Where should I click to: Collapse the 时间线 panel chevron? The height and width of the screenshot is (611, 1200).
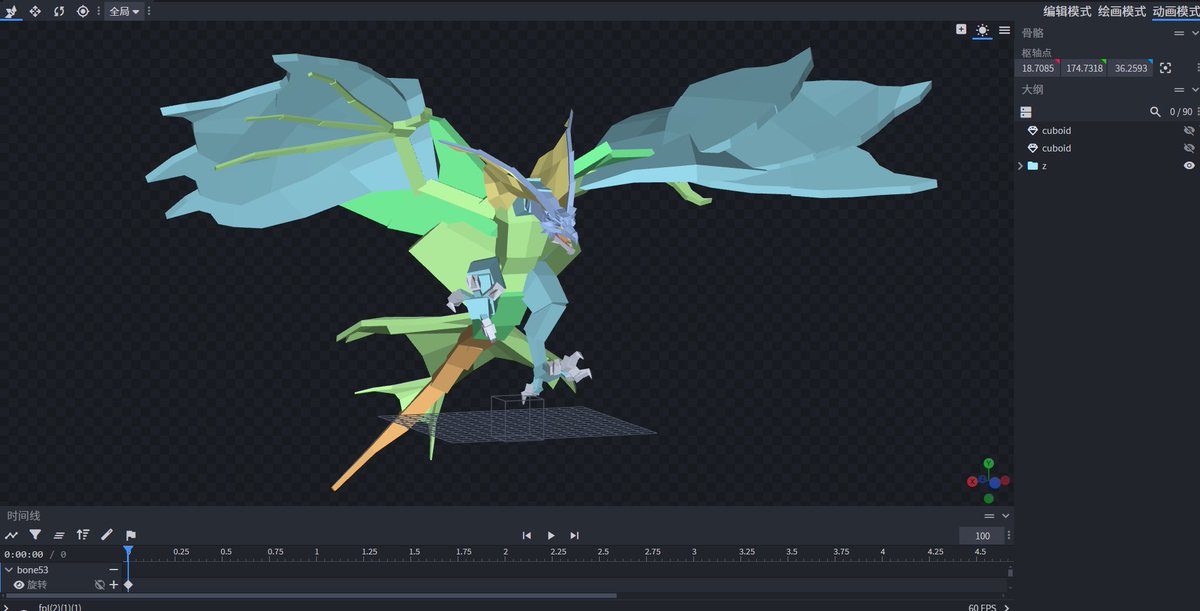pos(1006,516)
